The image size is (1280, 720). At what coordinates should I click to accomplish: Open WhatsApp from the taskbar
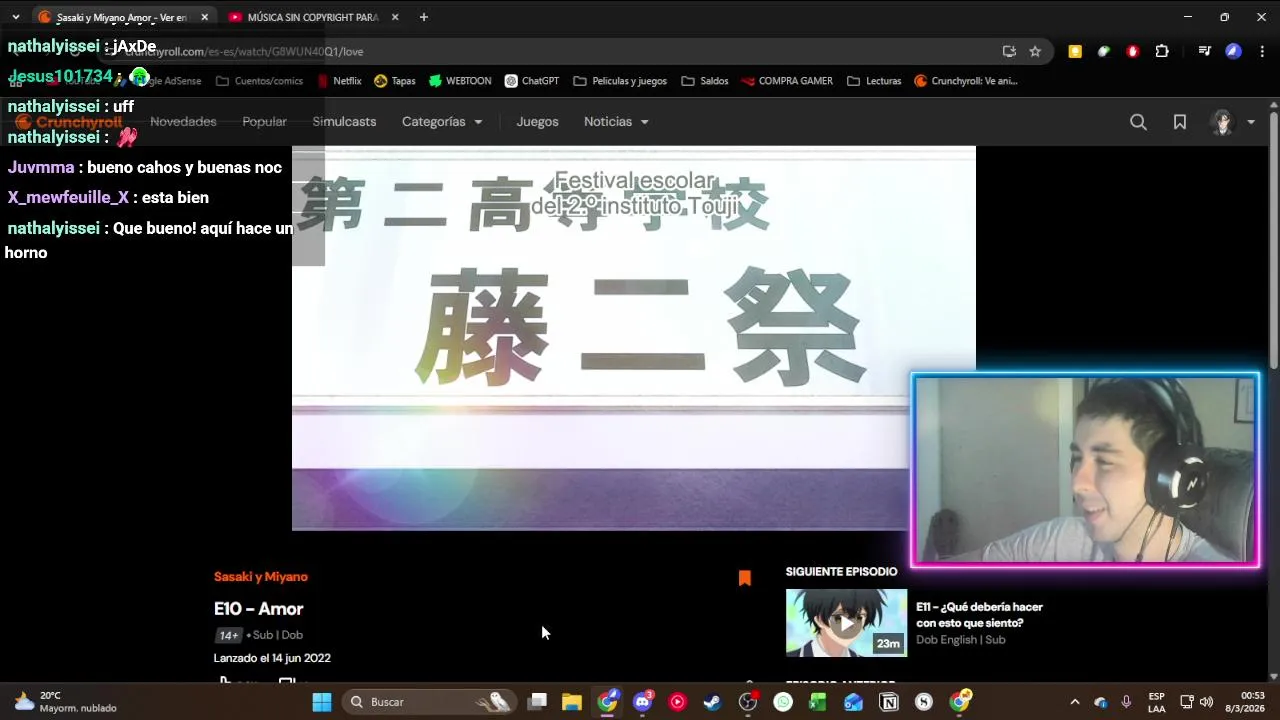783,702
